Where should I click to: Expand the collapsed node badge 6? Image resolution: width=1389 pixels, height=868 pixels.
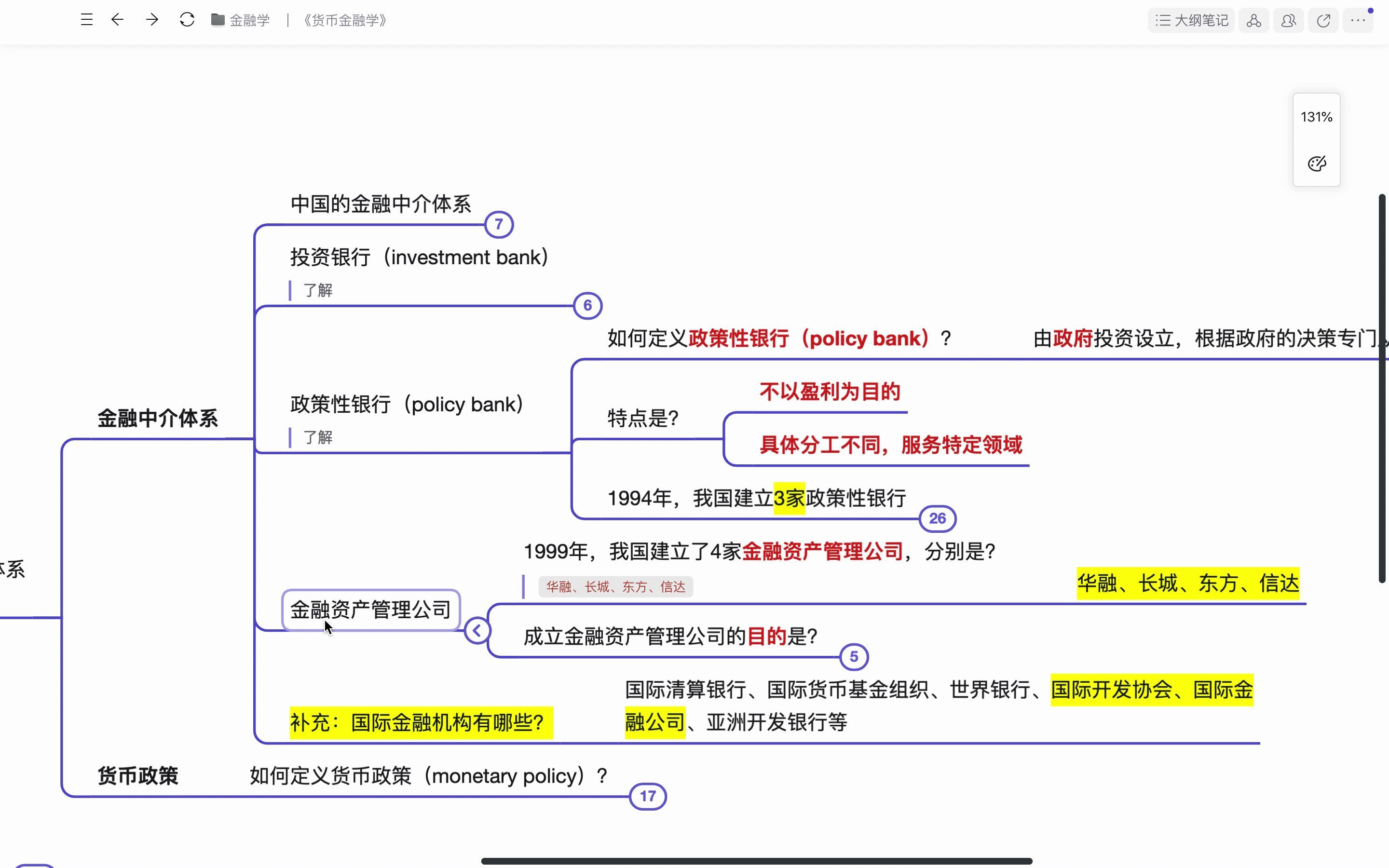pyautogui.click(x=588, y=305)
